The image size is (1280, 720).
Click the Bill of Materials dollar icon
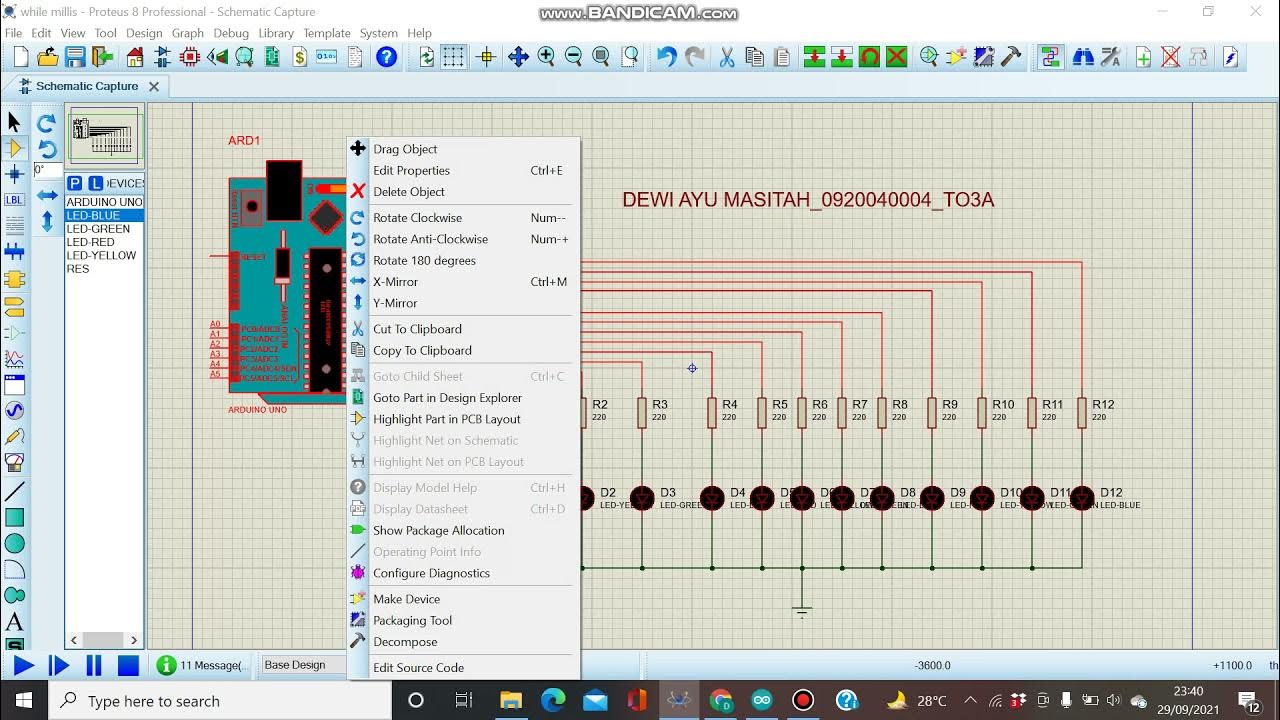pos(299,58)
